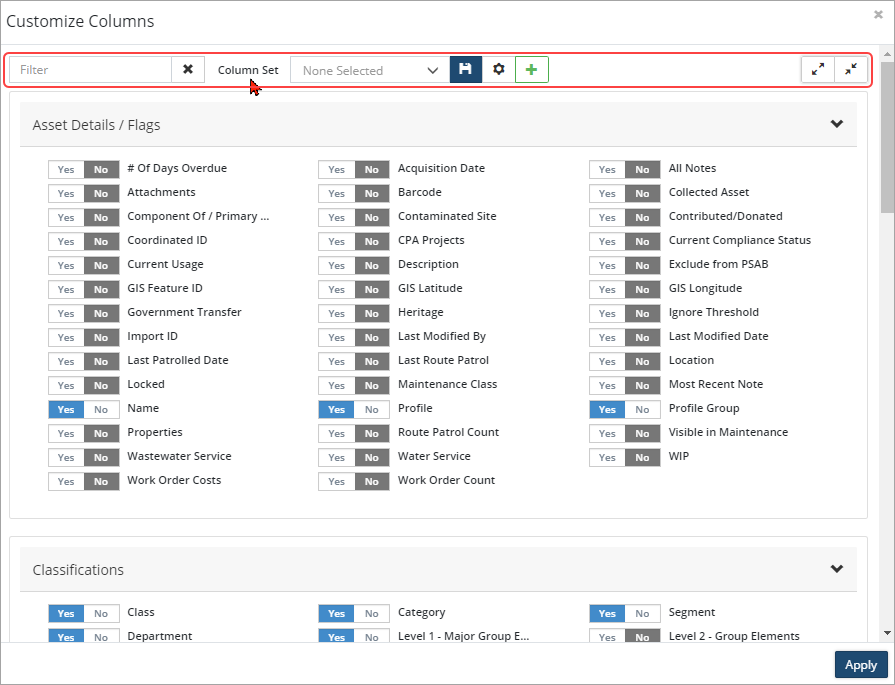Click the Classifications section header
This screenshot has height=685, width=895.
78,570
